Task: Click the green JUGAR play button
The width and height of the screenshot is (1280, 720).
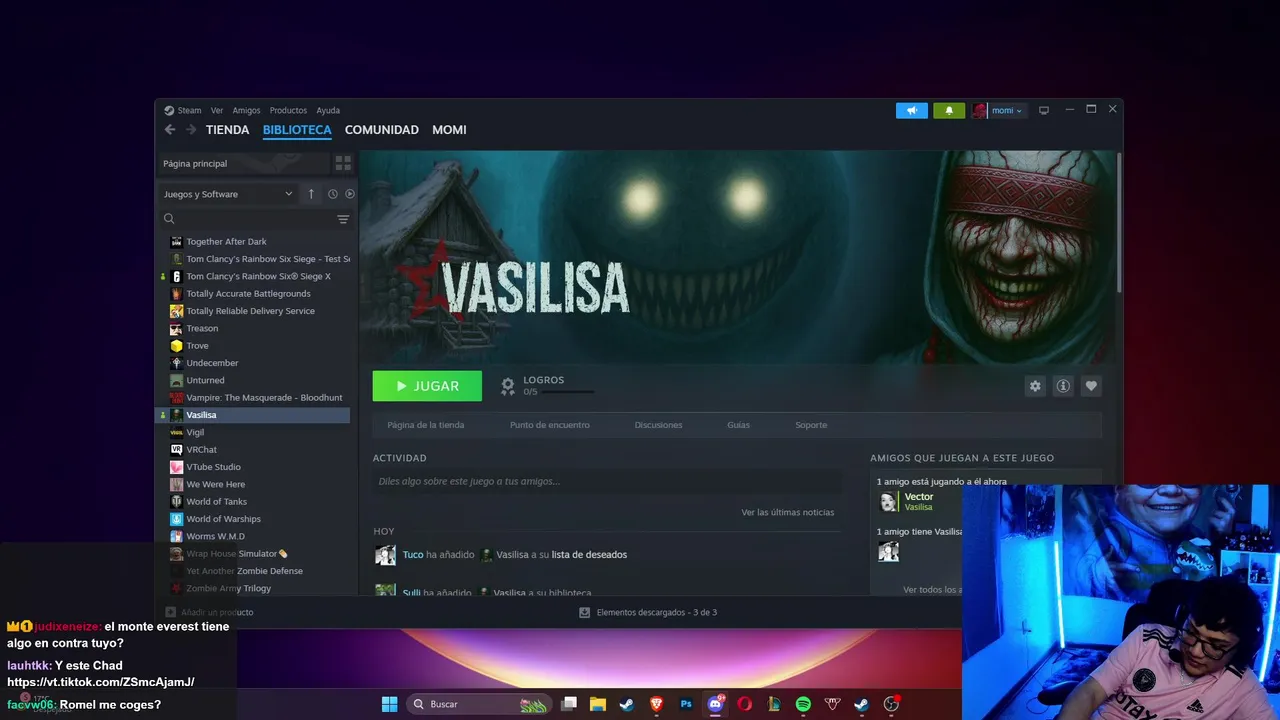Action: pyautogui.click(x=427, y=386)
